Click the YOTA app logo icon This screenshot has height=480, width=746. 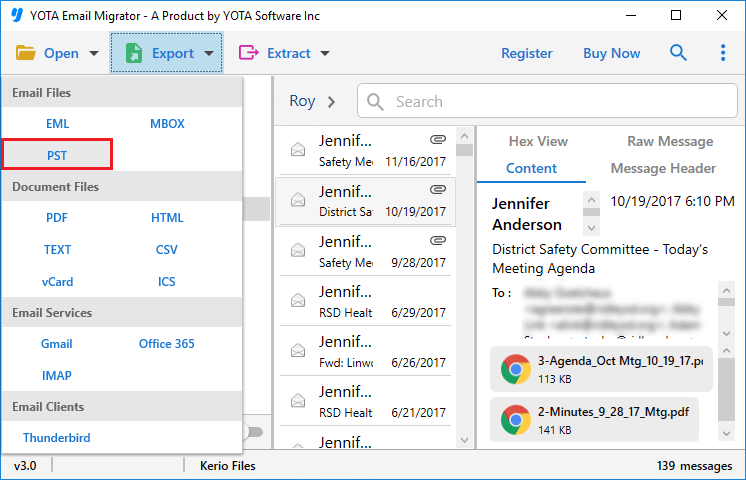tap(17, 15)
